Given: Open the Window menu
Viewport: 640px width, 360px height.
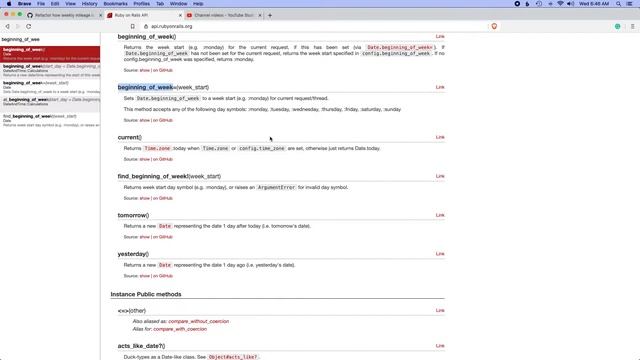Looking at the screenshot, I should [x=178, y=4].
